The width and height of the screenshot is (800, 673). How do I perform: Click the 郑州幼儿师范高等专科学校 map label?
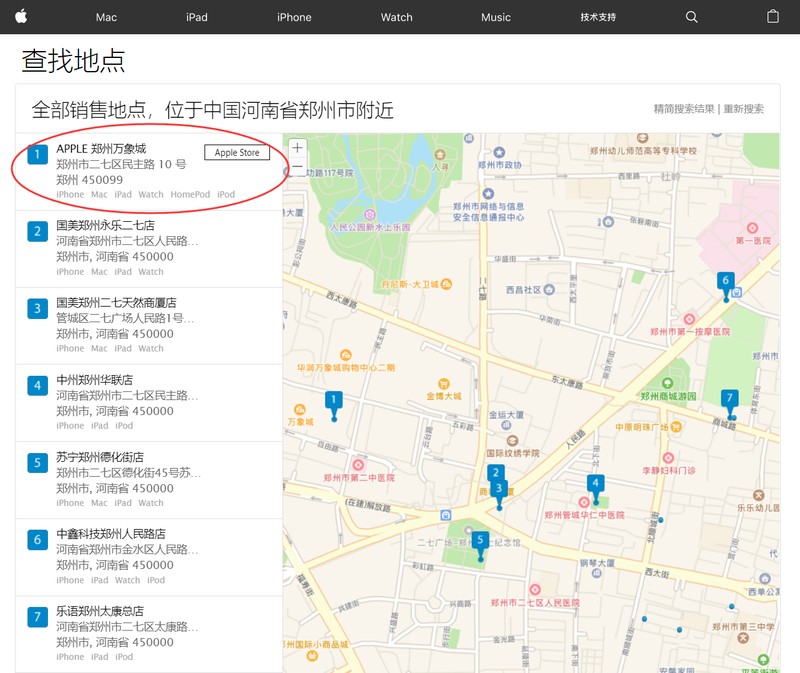click(x=643, y=151)
